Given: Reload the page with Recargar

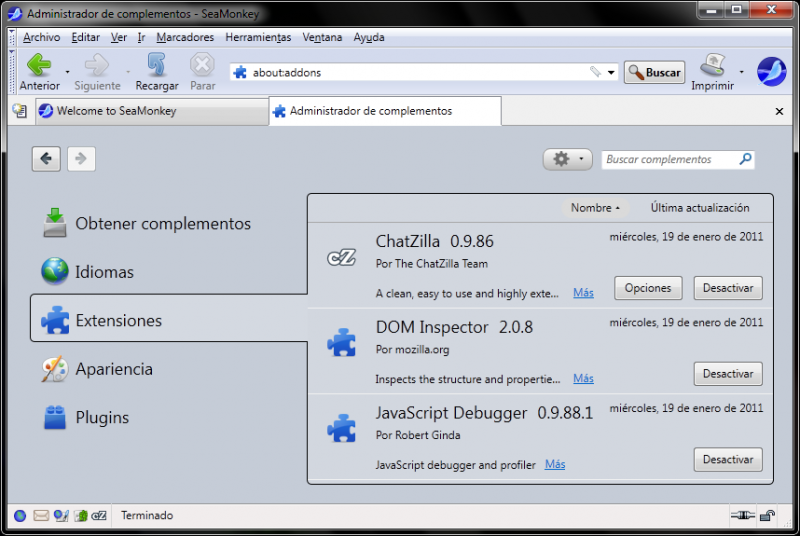Looking at the screenshot, I should (x=157, y=72).
